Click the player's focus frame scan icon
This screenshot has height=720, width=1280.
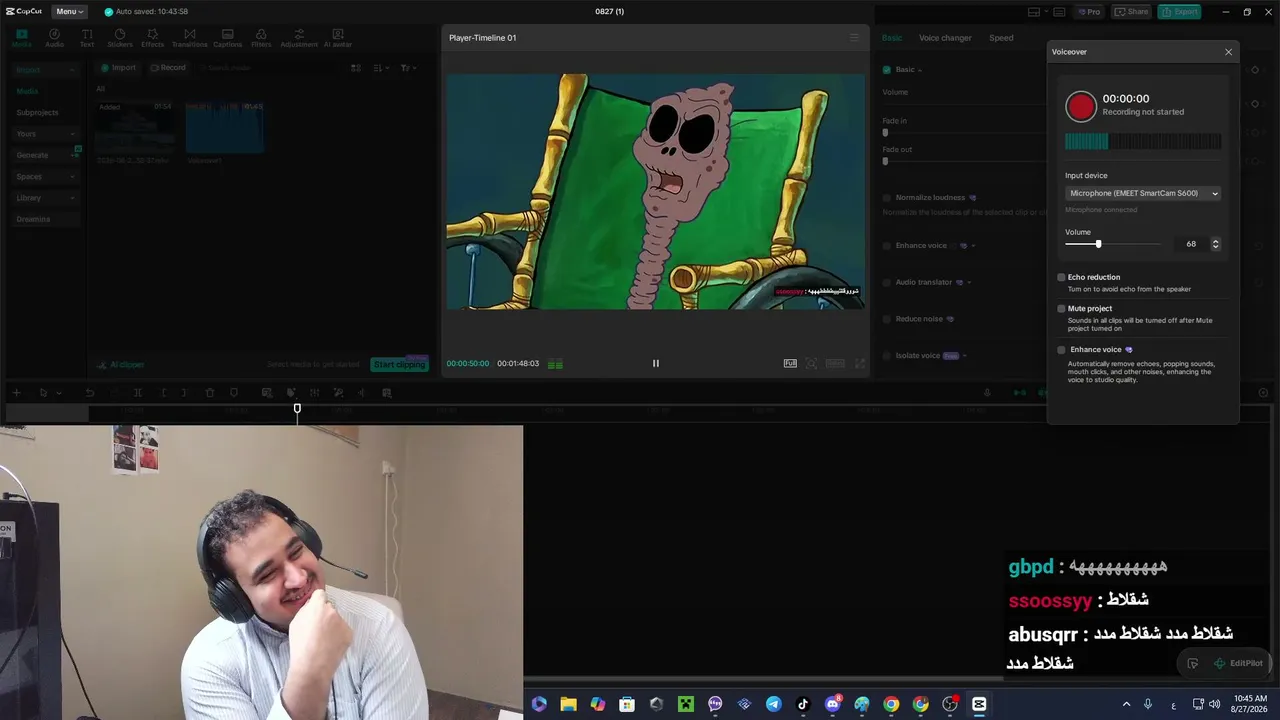(811, 363)
